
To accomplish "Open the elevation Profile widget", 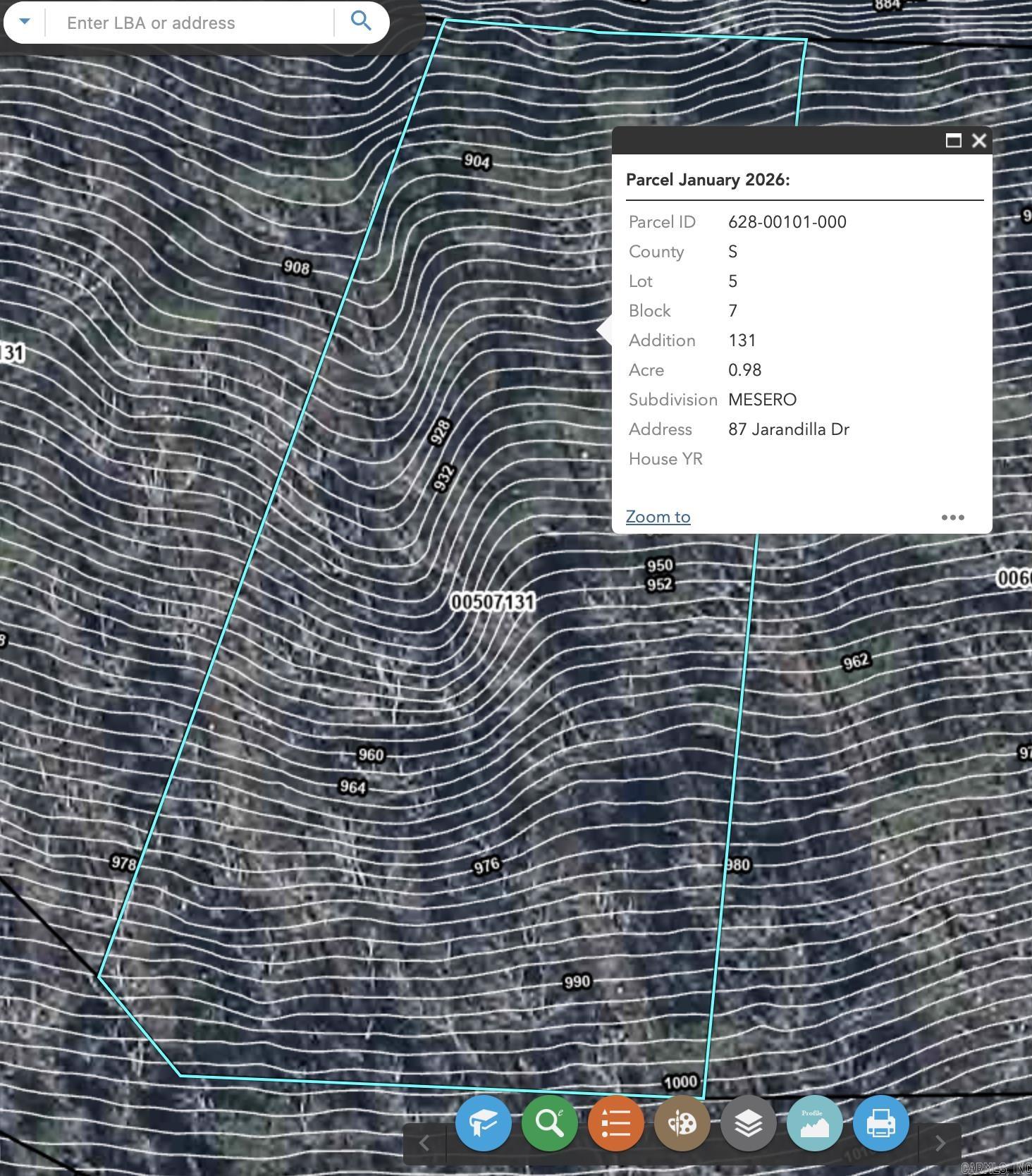I will [814, 1123].
